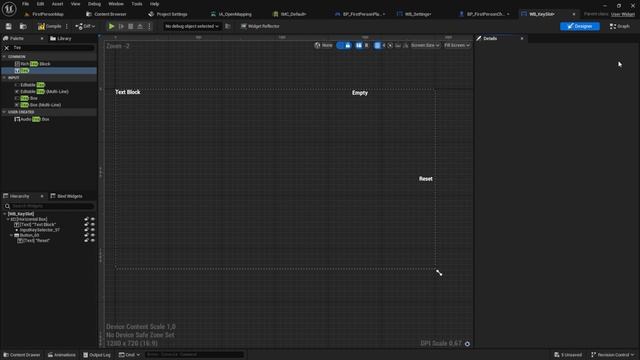Screen dimensions: 640x360
Task: Collapse the INPUT palette category
Action: coord(4,78)
